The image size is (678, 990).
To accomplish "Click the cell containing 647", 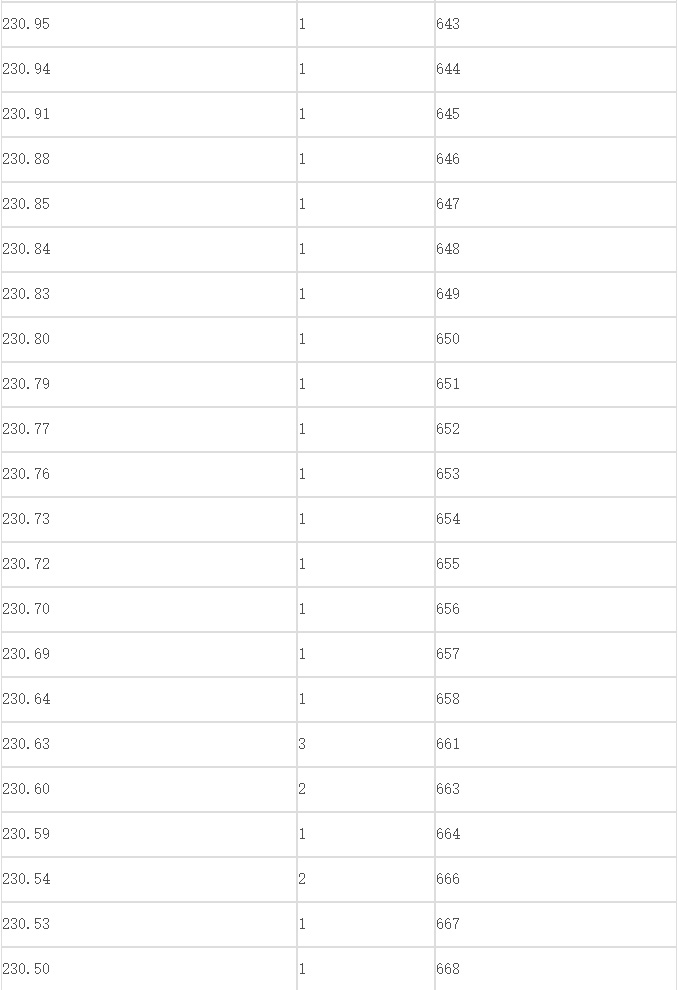I will [x=556, y=205].
